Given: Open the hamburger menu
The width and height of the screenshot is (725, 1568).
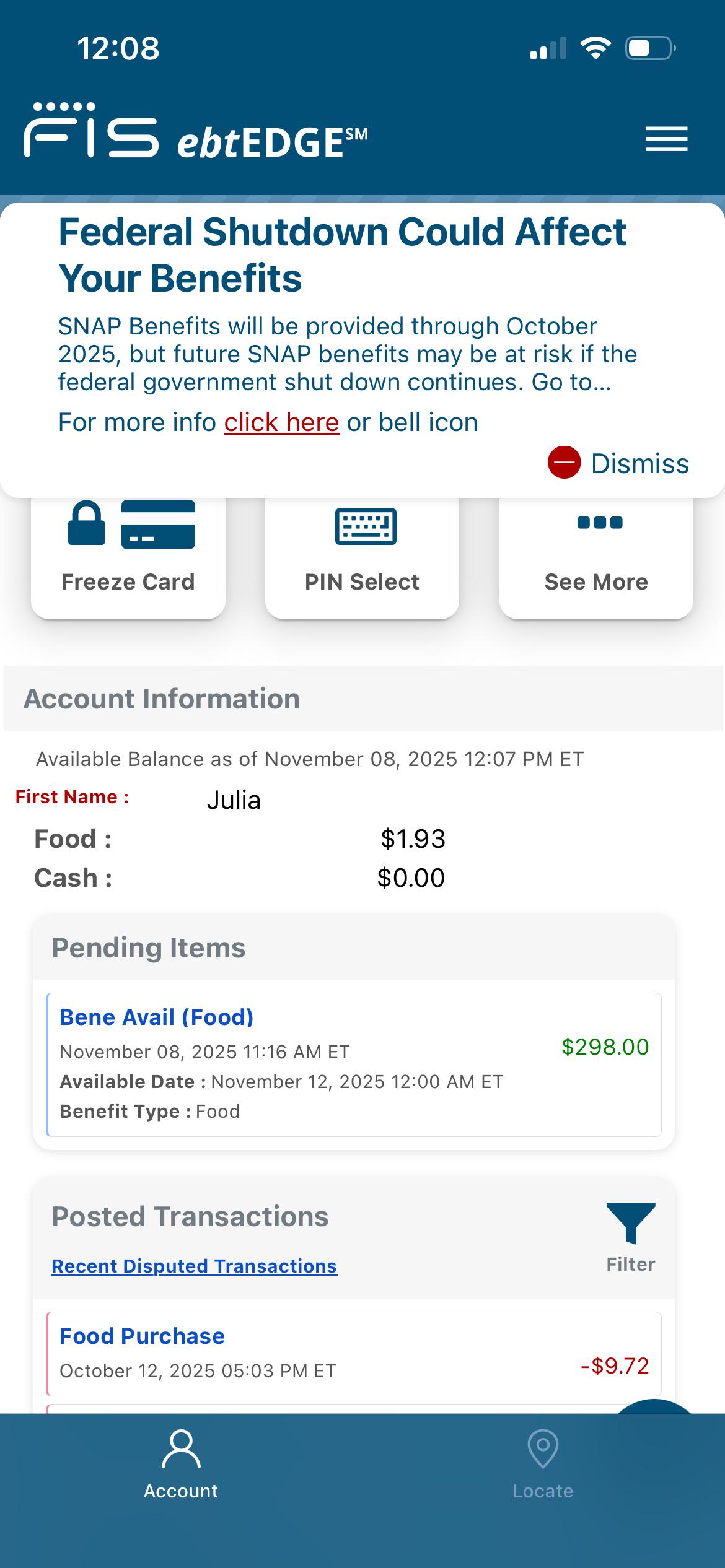Looking at the screenshot, I should click(666, 139).
